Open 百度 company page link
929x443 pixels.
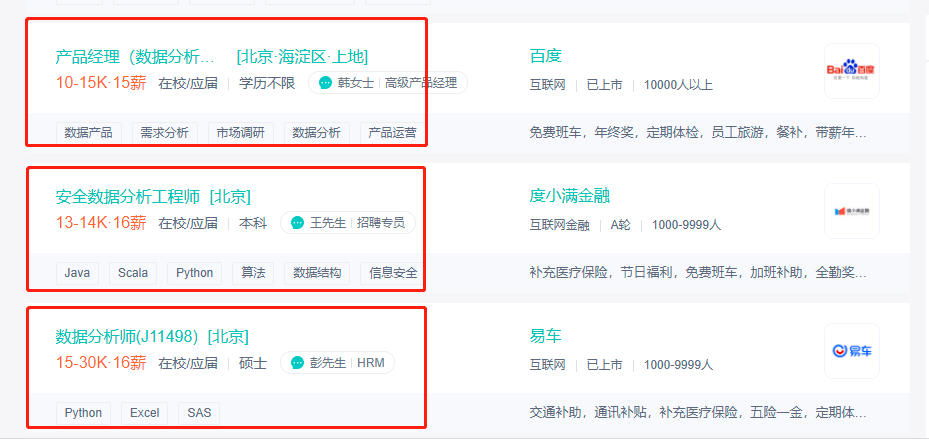tap(545, 56)
